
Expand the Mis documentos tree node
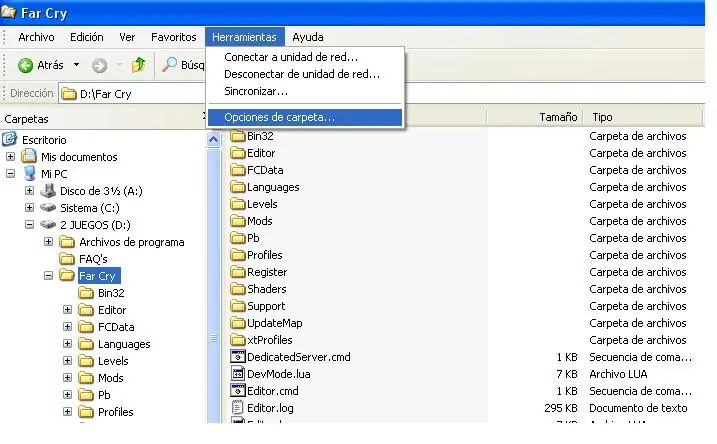[x=11, y=156]
